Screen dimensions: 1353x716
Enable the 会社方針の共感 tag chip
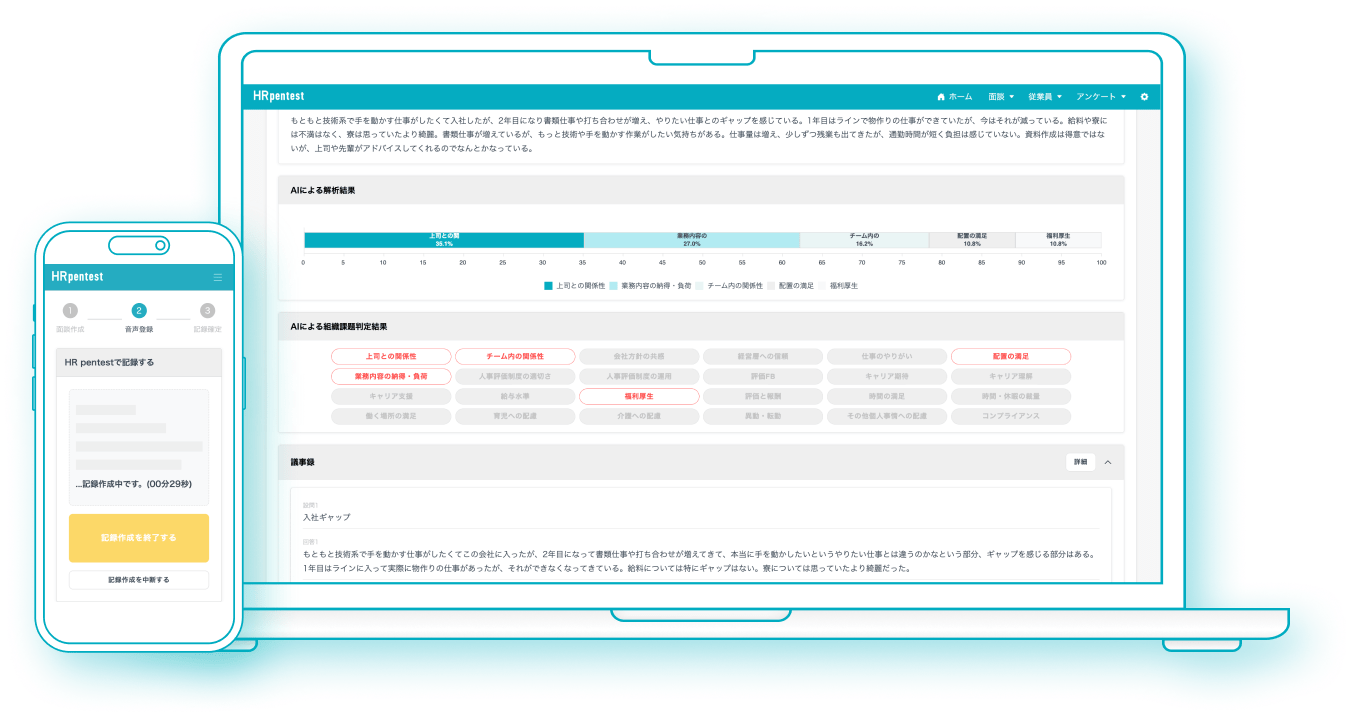point(640,355)
